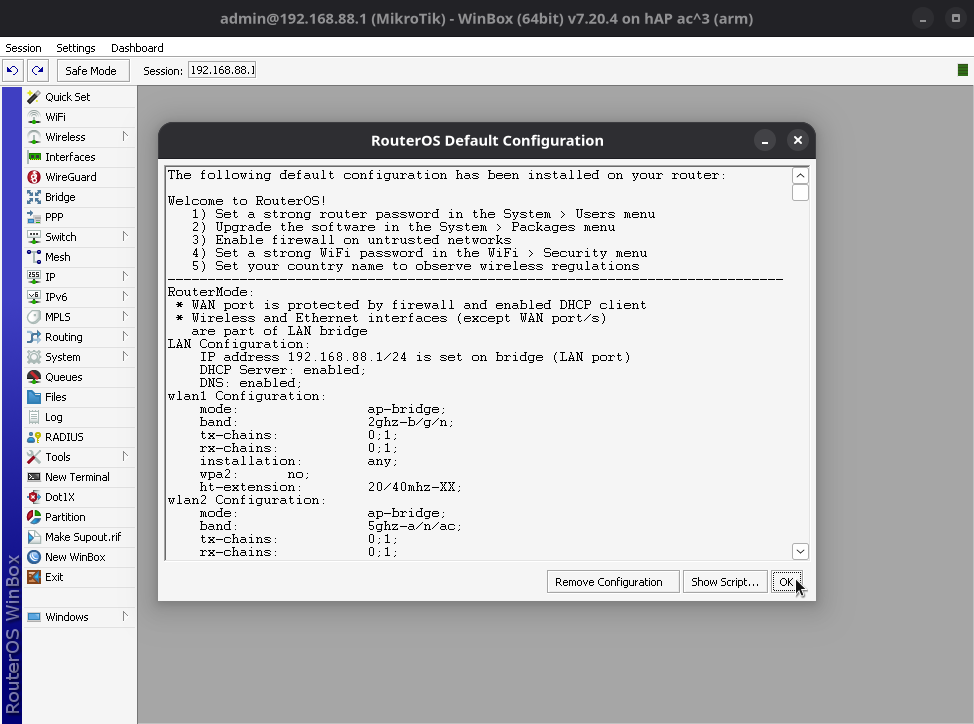Expand the IP submenu arrow

[125, 277]
